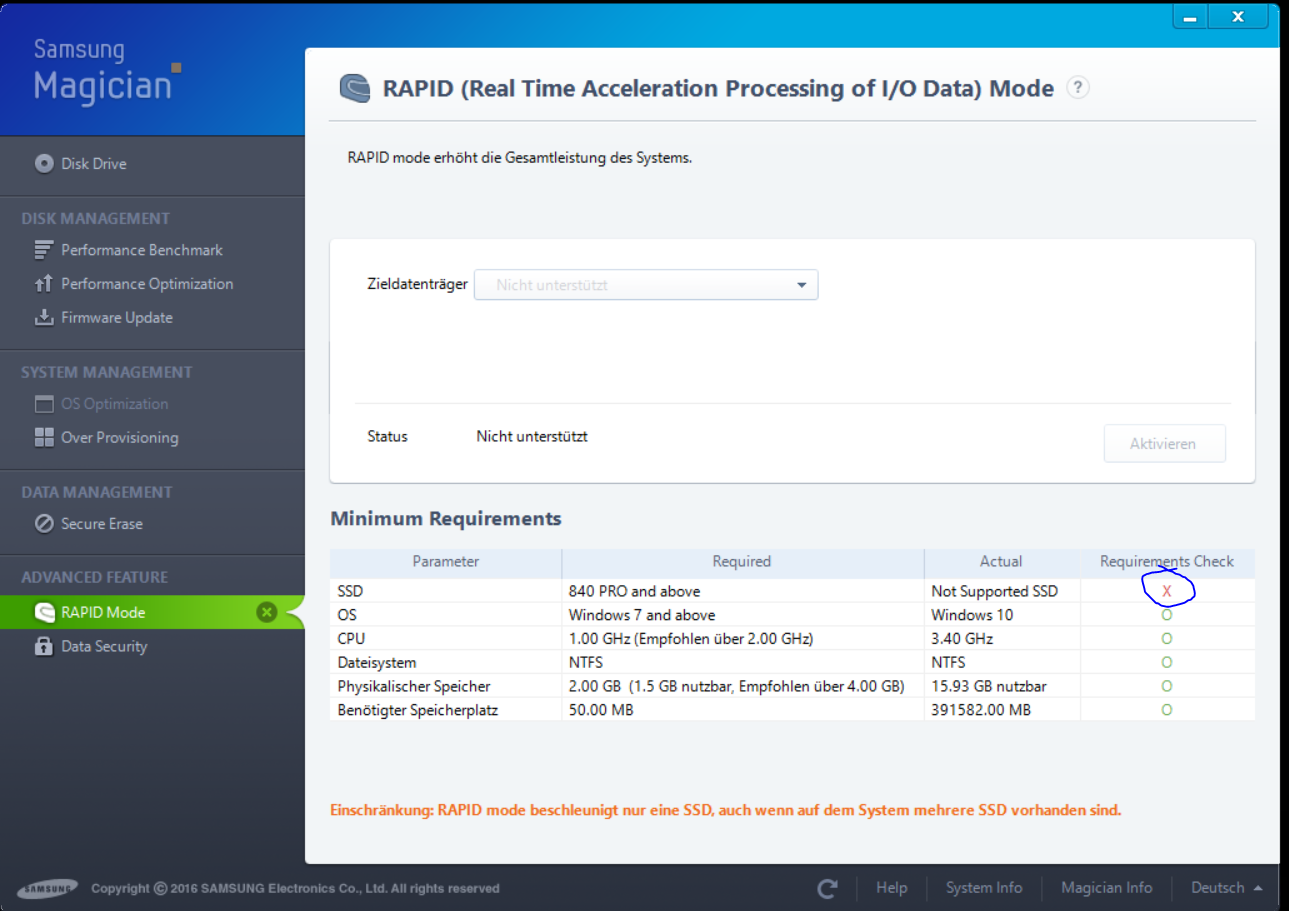Click green O check in OS row

(1167, 615)
